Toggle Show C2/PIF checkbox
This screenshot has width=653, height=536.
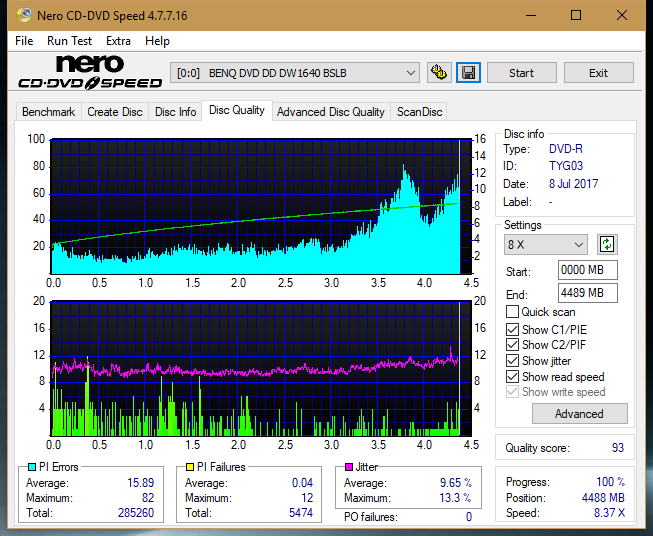tap(512, 345)
